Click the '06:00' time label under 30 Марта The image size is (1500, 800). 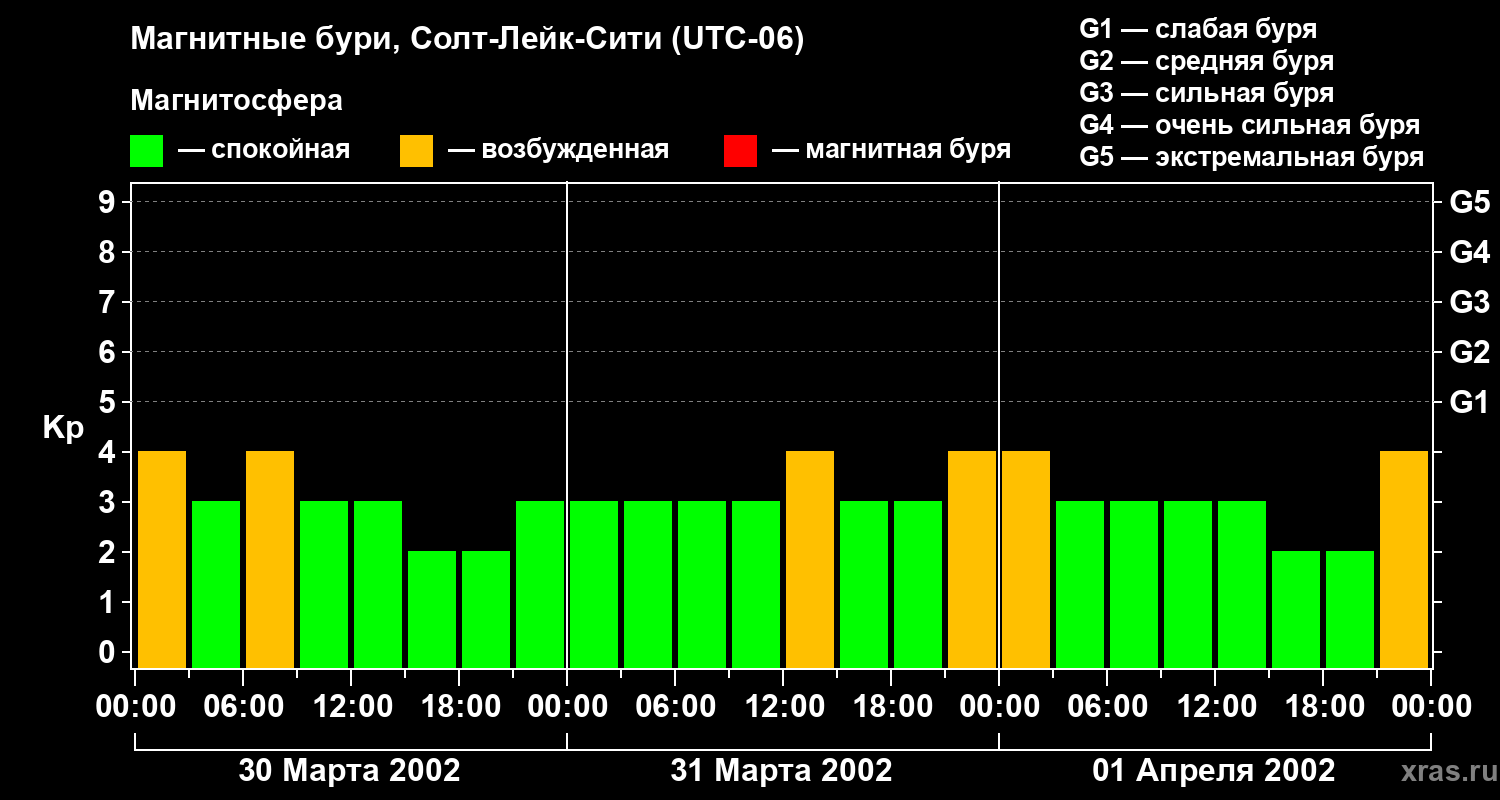coord(243,707)
